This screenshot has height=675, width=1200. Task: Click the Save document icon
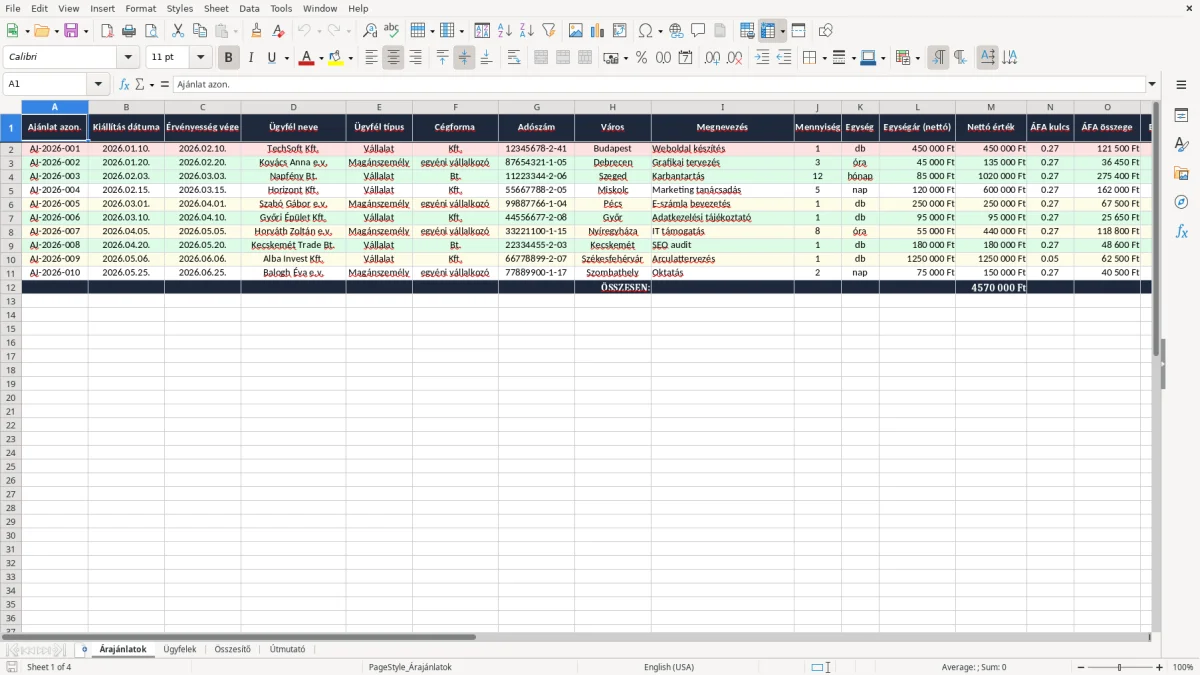coord(71,31)
